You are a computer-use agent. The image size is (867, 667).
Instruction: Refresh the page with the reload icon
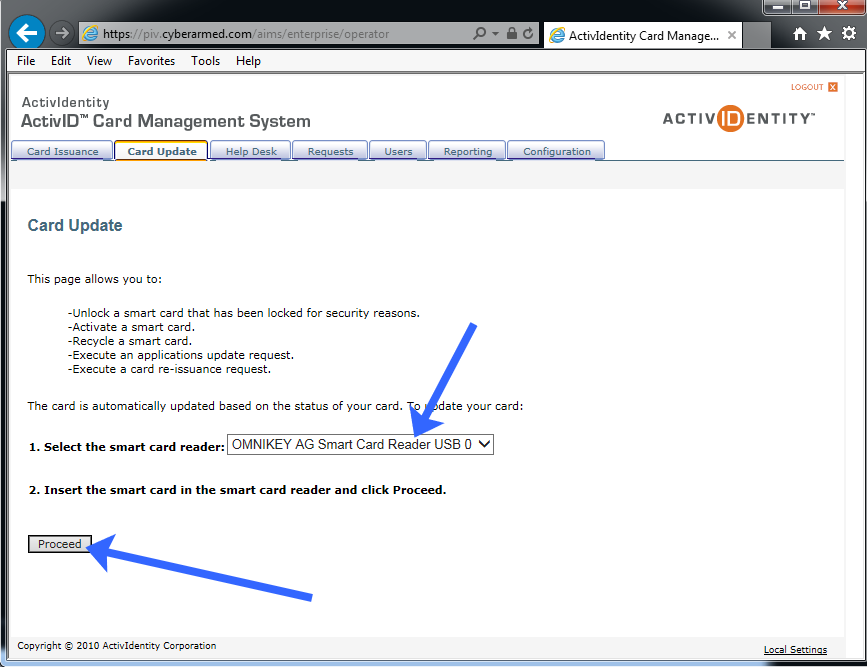tap(529, 33)
